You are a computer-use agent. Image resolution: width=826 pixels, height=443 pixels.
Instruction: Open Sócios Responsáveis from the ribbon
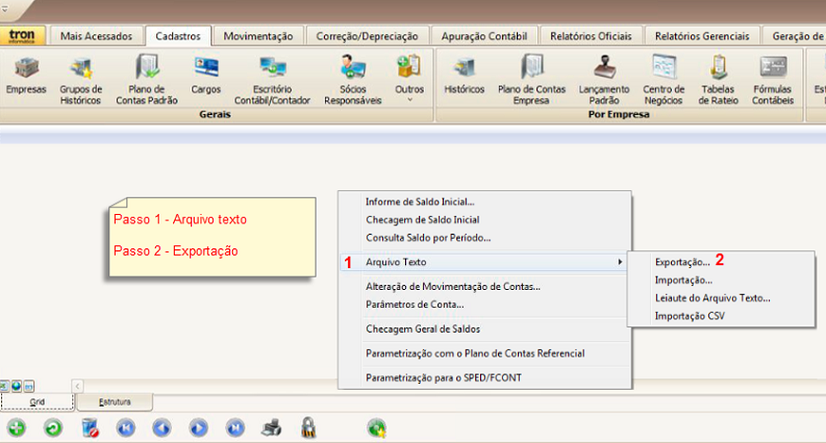pos(353,74)
